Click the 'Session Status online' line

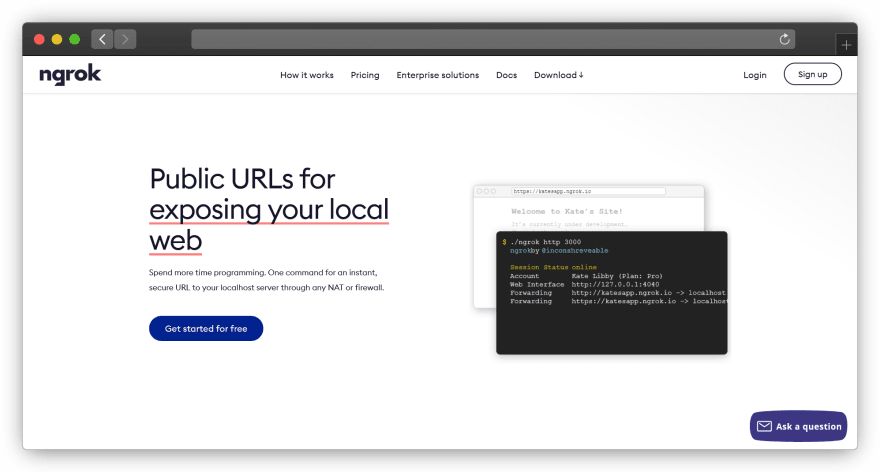553,267
